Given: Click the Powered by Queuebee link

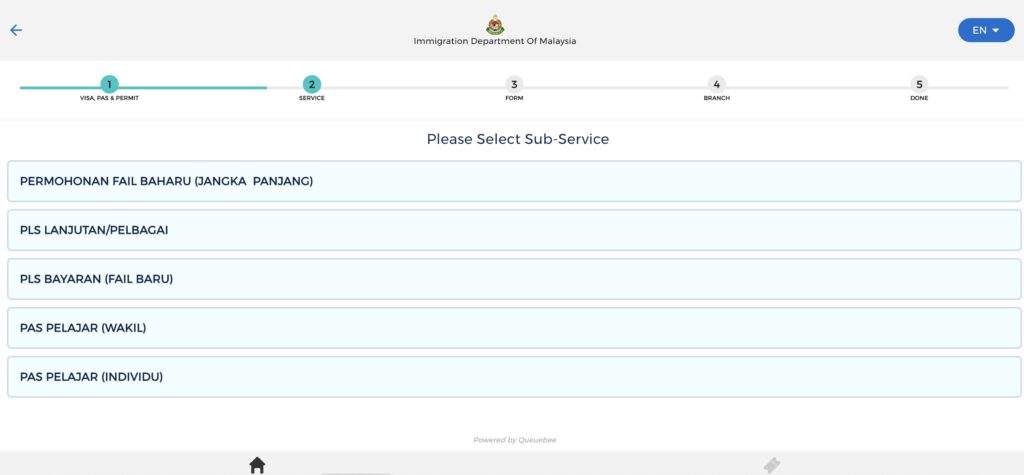Looking at the screenshot, I should (x=515, y=440).
